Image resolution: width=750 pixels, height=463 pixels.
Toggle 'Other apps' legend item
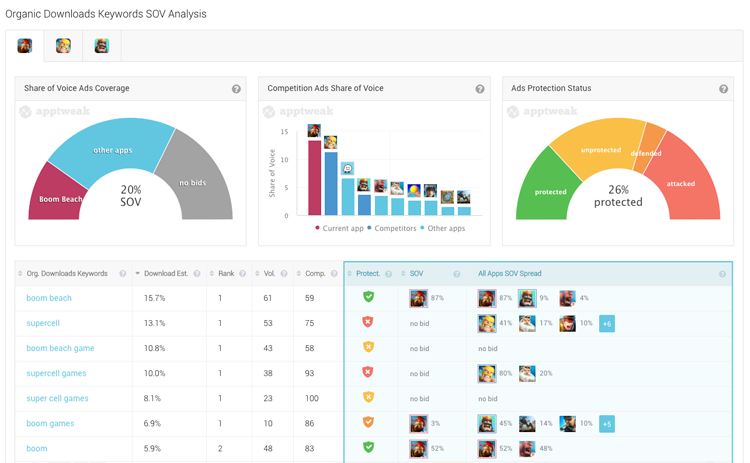[442, 229]
